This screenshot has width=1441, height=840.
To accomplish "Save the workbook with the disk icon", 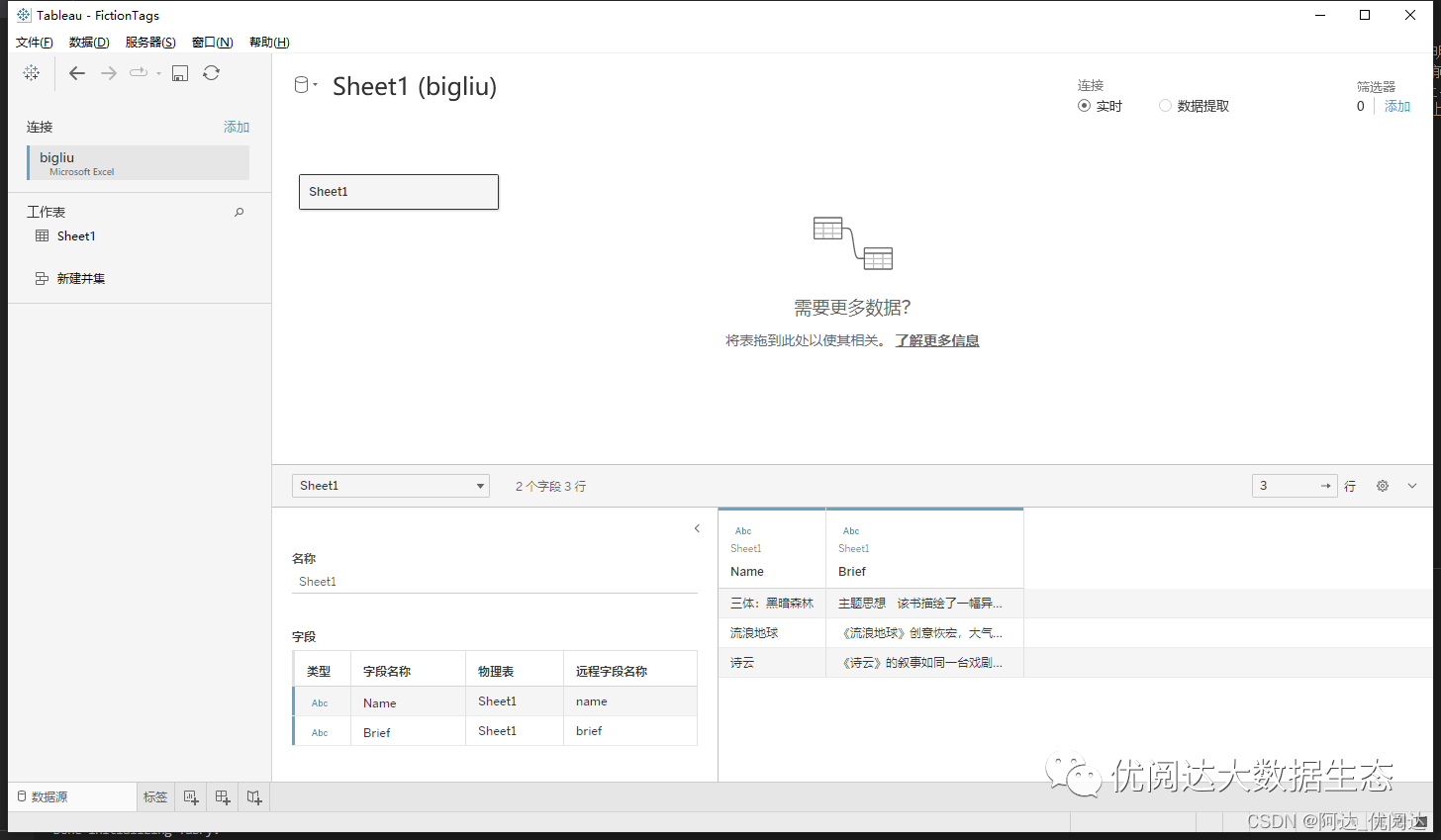I will pyautogui.click(x=180, y=73).
